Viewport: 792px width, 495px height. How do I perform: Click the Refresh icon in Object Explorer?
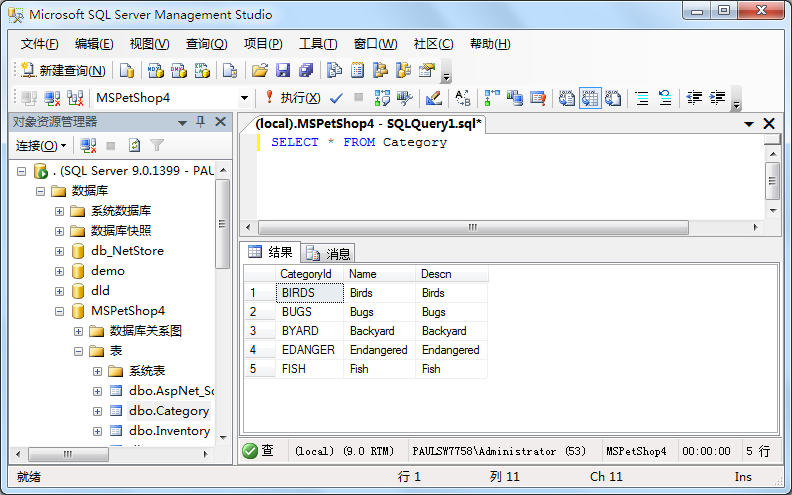(134, 146)
